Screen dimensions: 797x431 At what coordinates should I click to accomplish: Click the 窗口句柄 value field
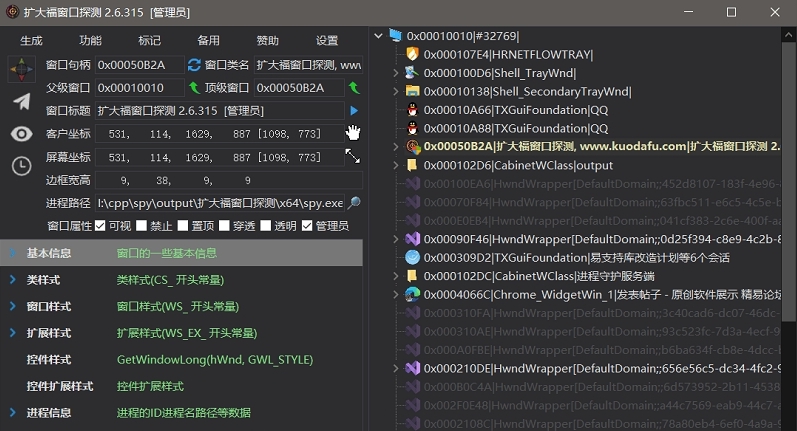pyautogui.click(x=140, y=65)
